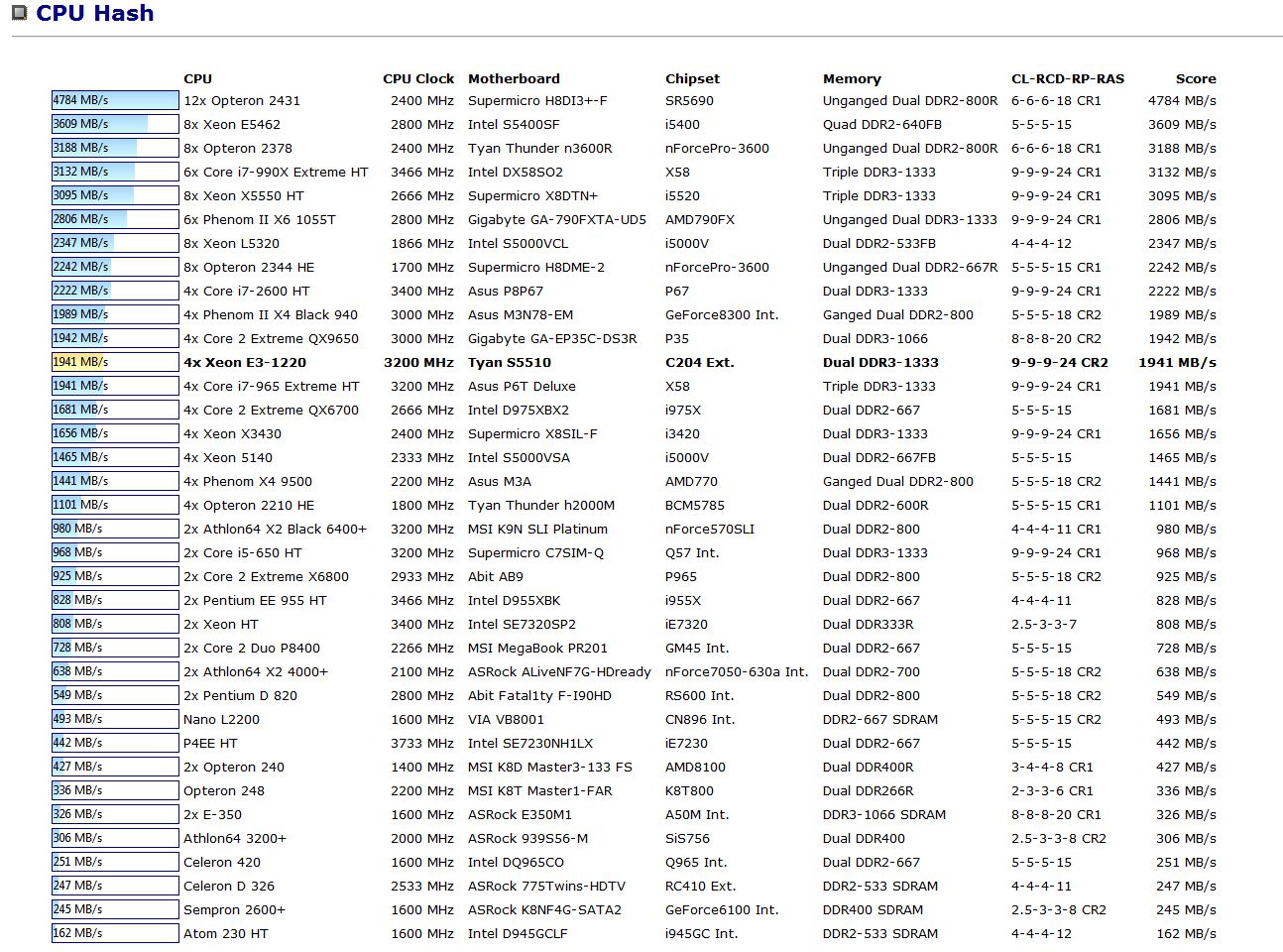Image resolution: width=1283 pixels, height=952 pixels.
Task: Click the Memory column header
Action: tap(852, 78)
